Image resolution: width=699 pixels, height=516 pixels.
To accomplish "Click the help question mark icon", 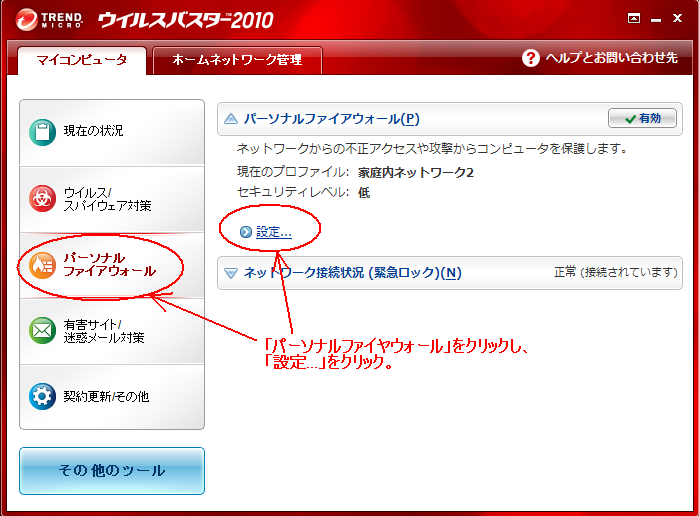I will click(x=531, y=58).
